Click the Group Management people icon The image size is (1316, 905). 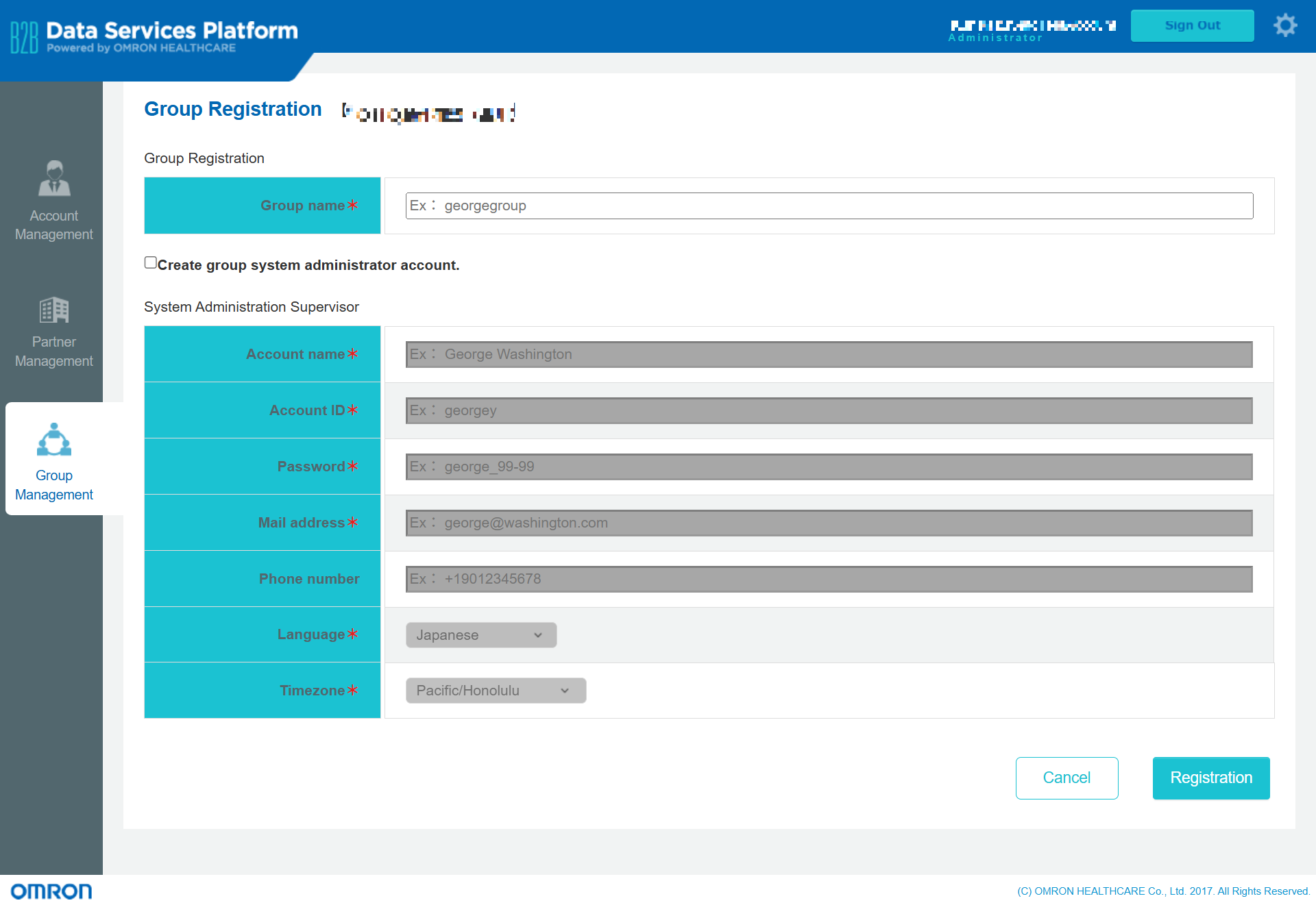coord(54,440)
